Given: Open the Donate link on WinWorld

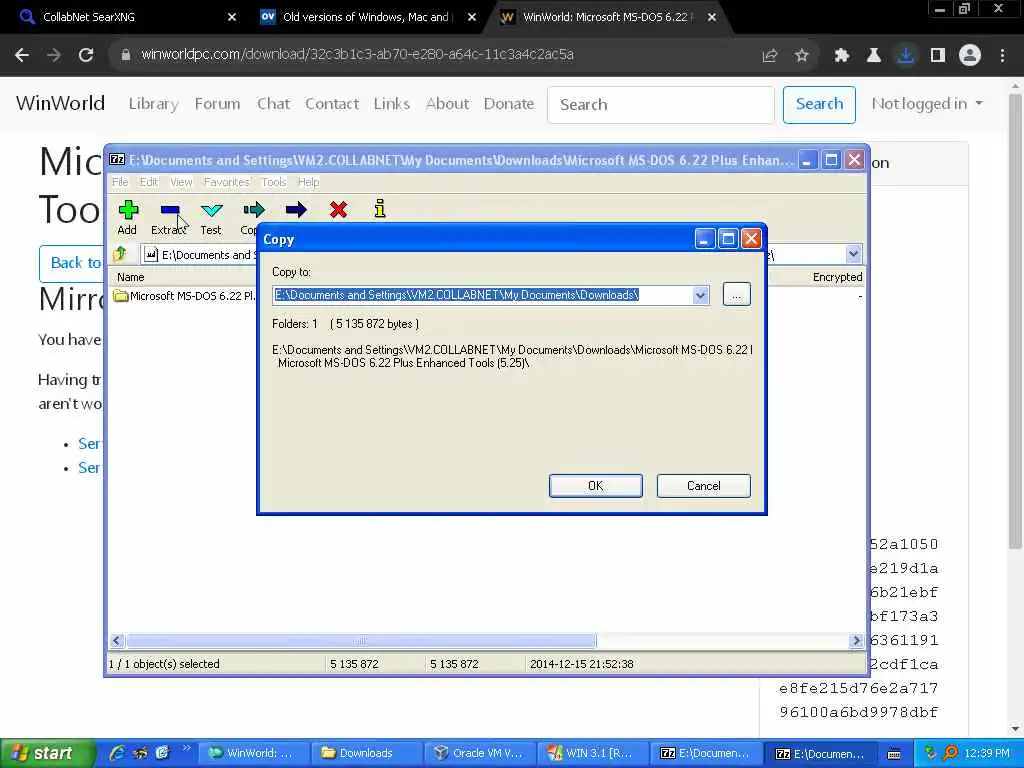Looking at the screenshot, I should click(509, 104).
